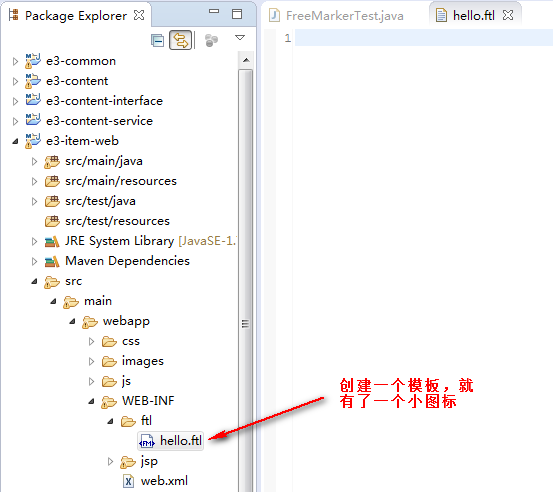Expand the src/main/resources source folder
Screen dimensions: 553x492
coord(34,182)
